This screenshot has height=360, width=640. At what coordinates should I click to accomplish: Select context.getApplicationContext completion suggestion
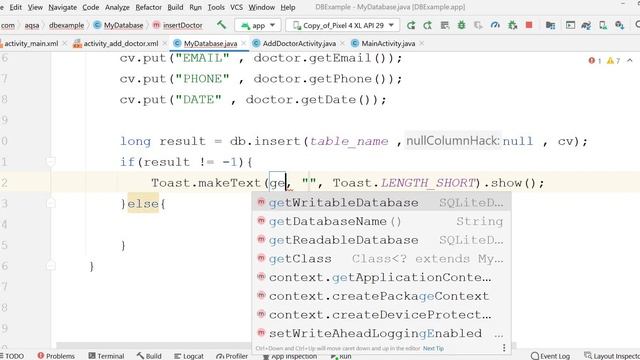click(x=381, y=277)
